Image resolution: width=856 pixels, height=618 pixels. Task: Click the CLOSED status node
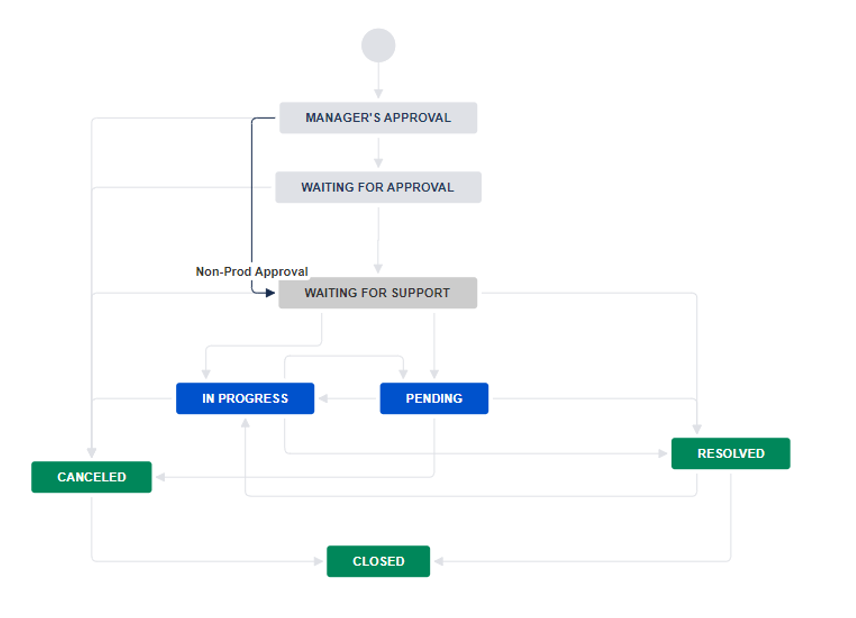point(378,561)
